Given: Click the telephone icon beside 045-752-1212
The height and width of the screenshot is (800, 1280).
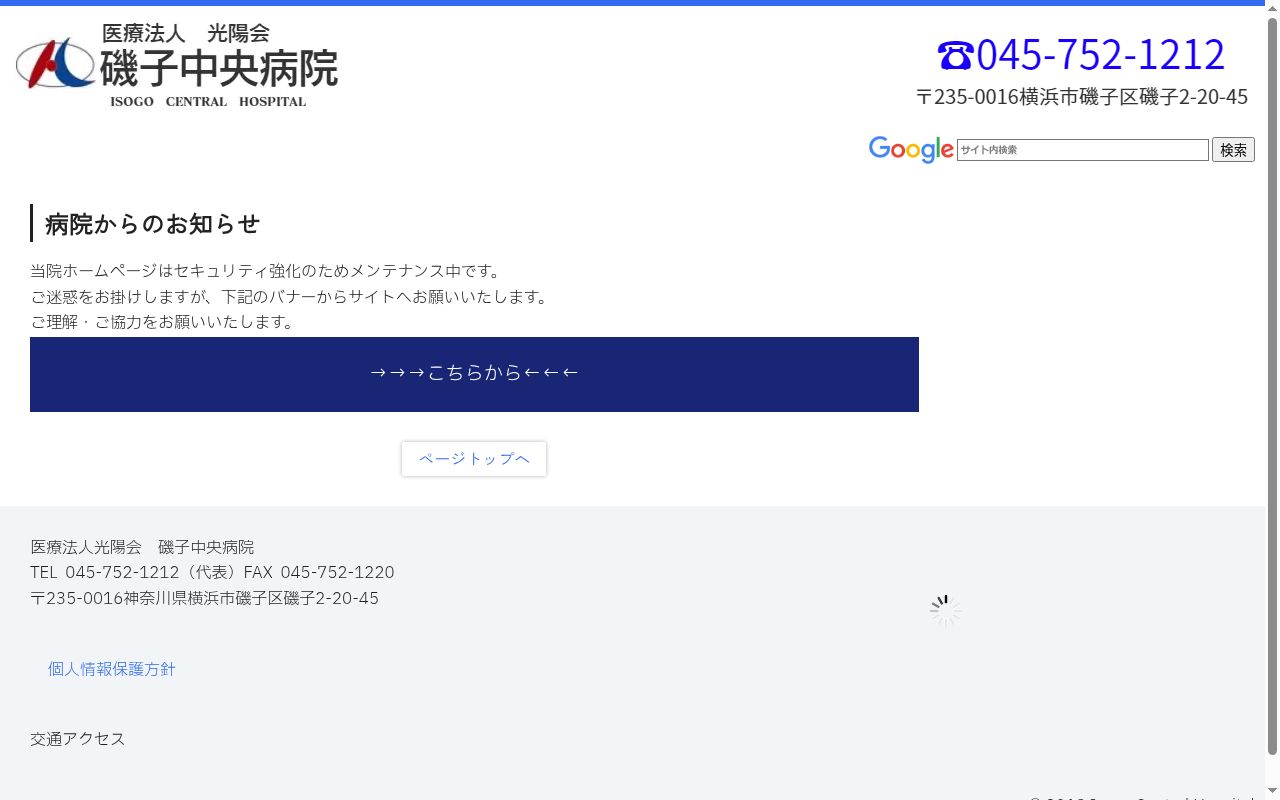Looking at the screenshot, I should click(955, 55).
